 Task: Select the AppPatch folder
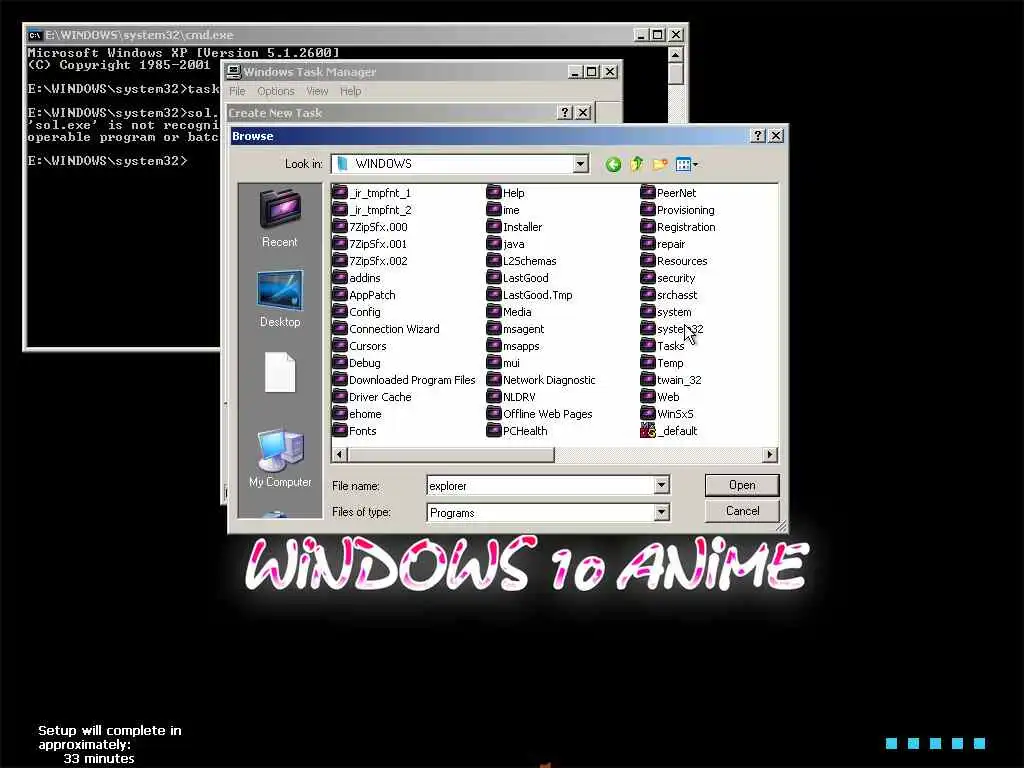[x=364, y=295]
